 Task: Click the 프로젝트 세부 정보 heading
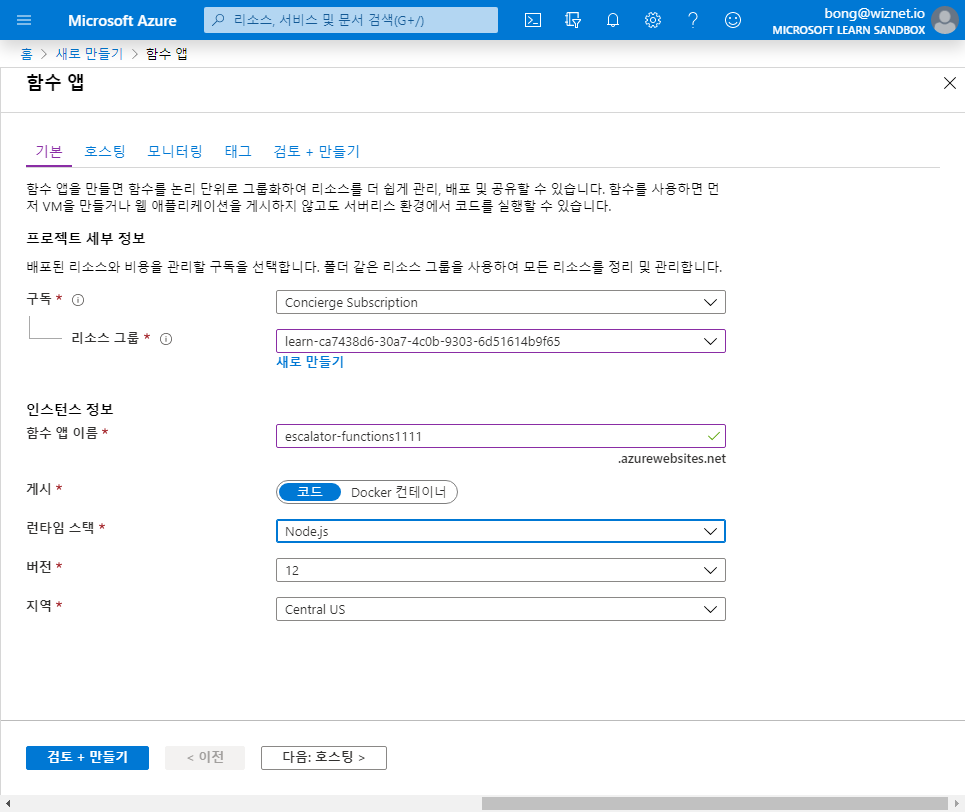click(x=86, y=238)
